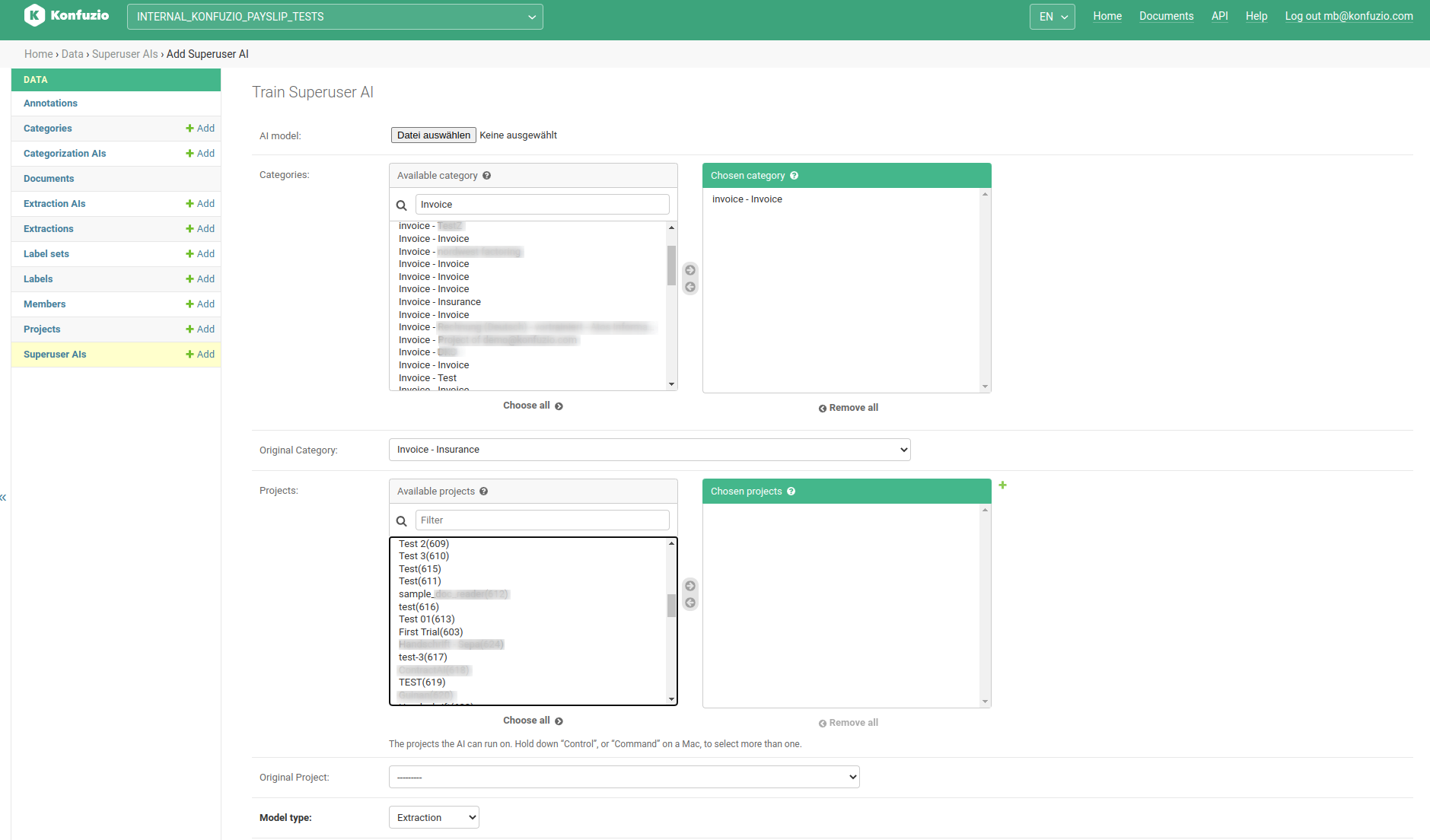
Task: Click the help icon next to Chosen category
Action: 794,176
